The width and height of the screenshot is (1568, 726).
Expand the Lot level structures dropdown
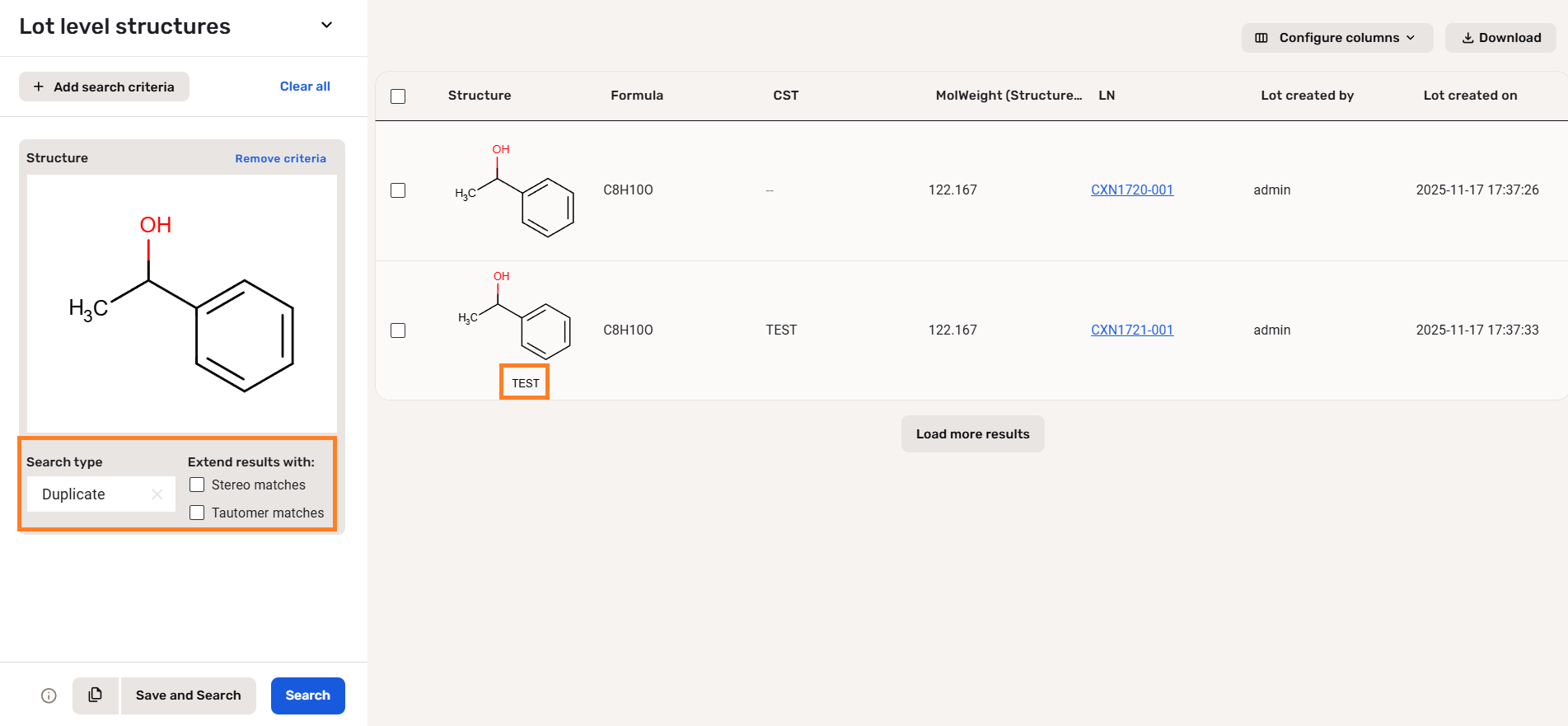click(x=326, y=26)
